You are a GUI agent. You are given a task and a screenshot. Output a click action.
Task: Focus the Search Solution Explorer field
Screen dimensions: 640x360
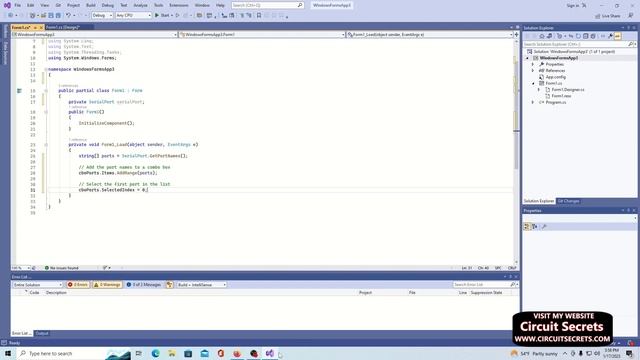(x=576, y=44)
